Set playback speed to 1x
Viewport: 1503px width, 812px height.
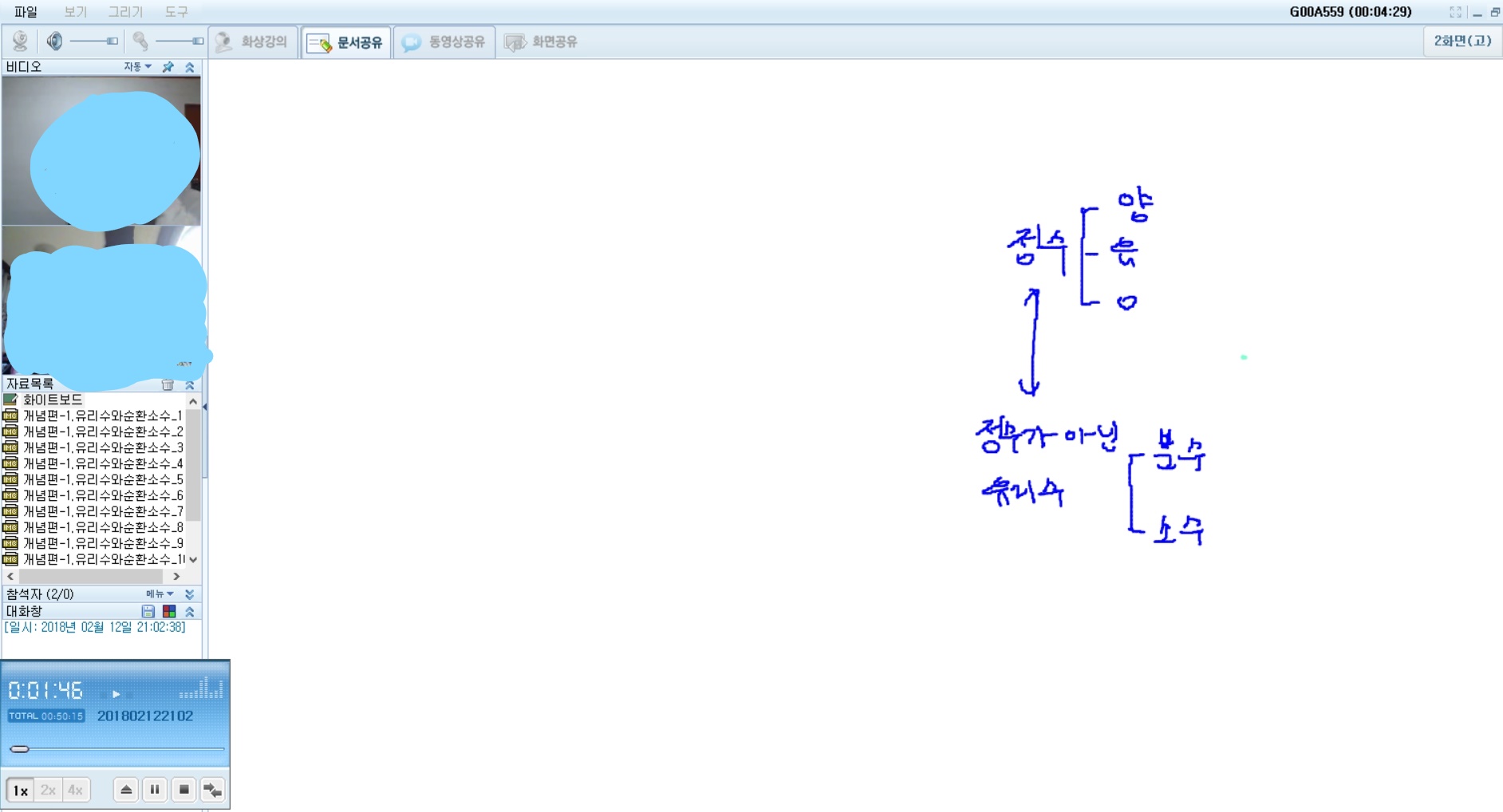20,790
